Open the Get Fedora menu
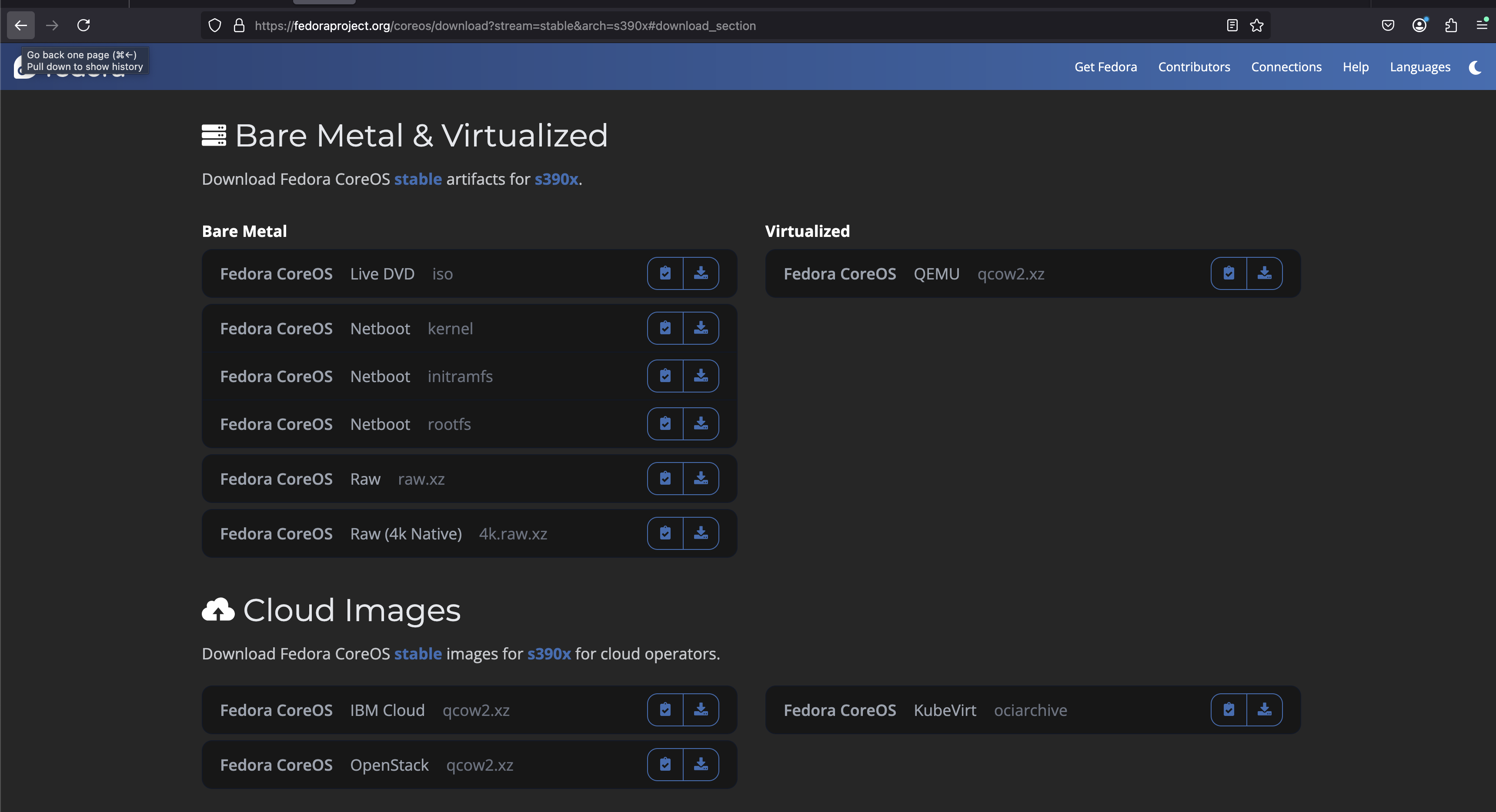This screenshot has height=812, width=1496. coord(1105,67)
